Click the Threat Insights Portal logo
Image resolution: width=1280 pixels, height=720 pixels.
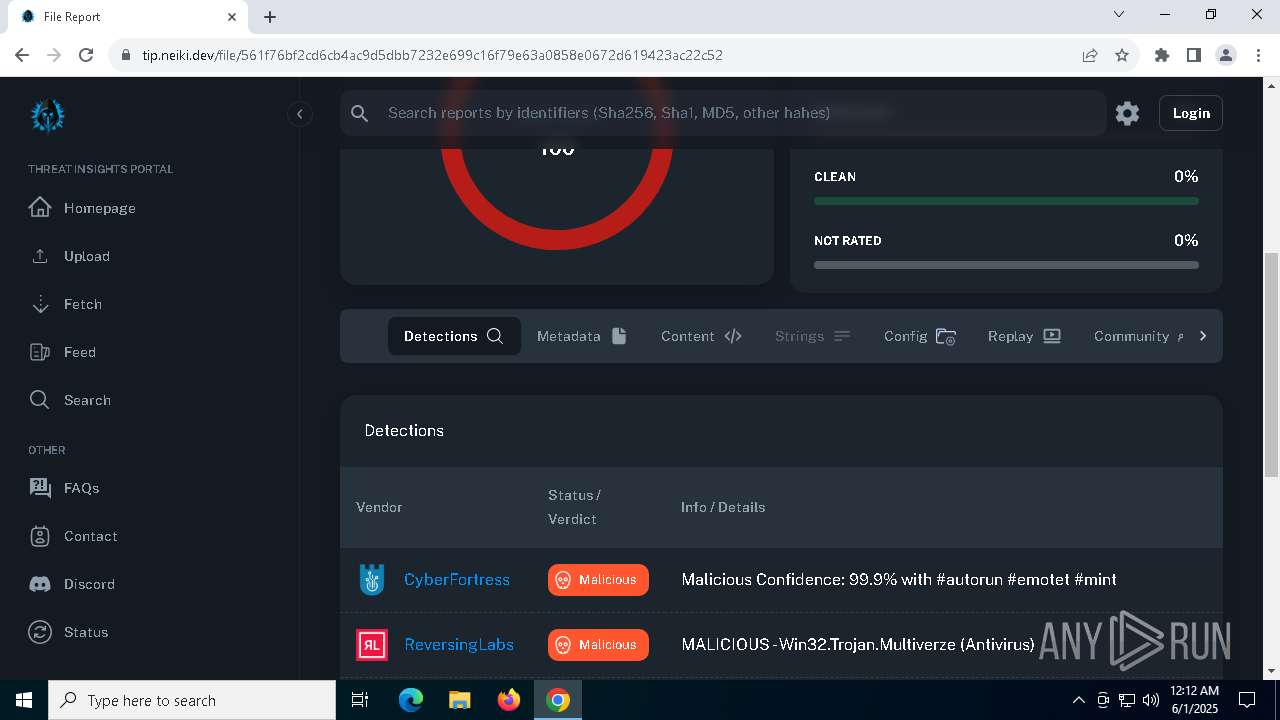pos(47,115)
